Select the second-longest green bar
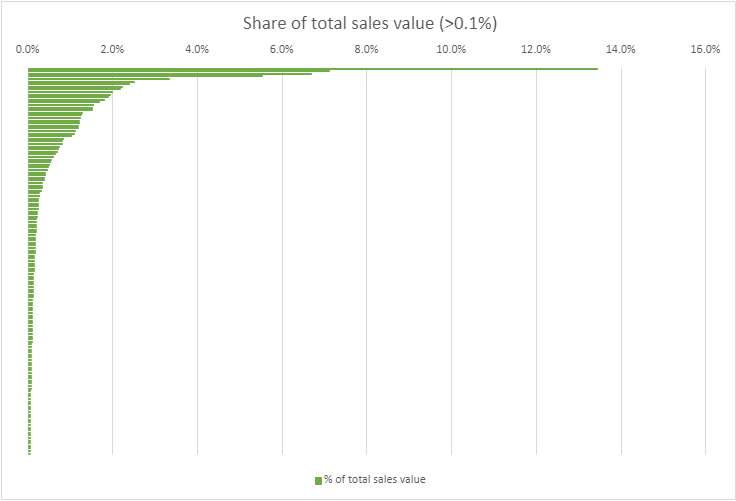Screen dimensions: 736x501 coord(200,71)
